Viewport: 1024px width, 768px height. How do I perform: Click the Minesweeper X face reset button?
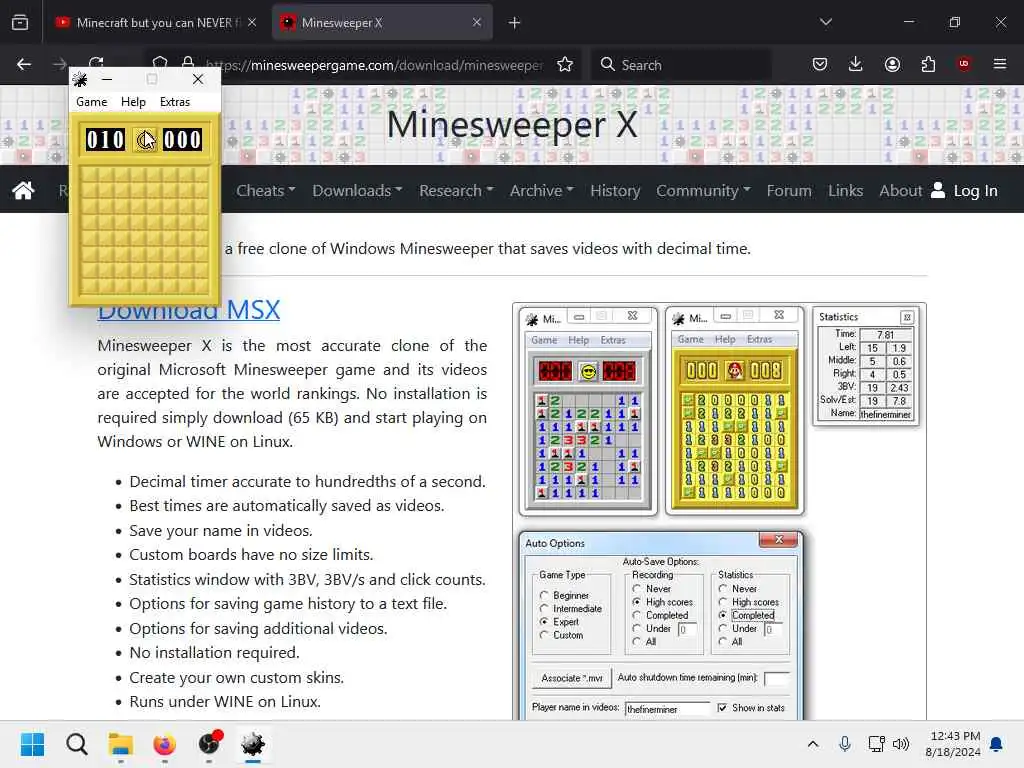[145, 140]
